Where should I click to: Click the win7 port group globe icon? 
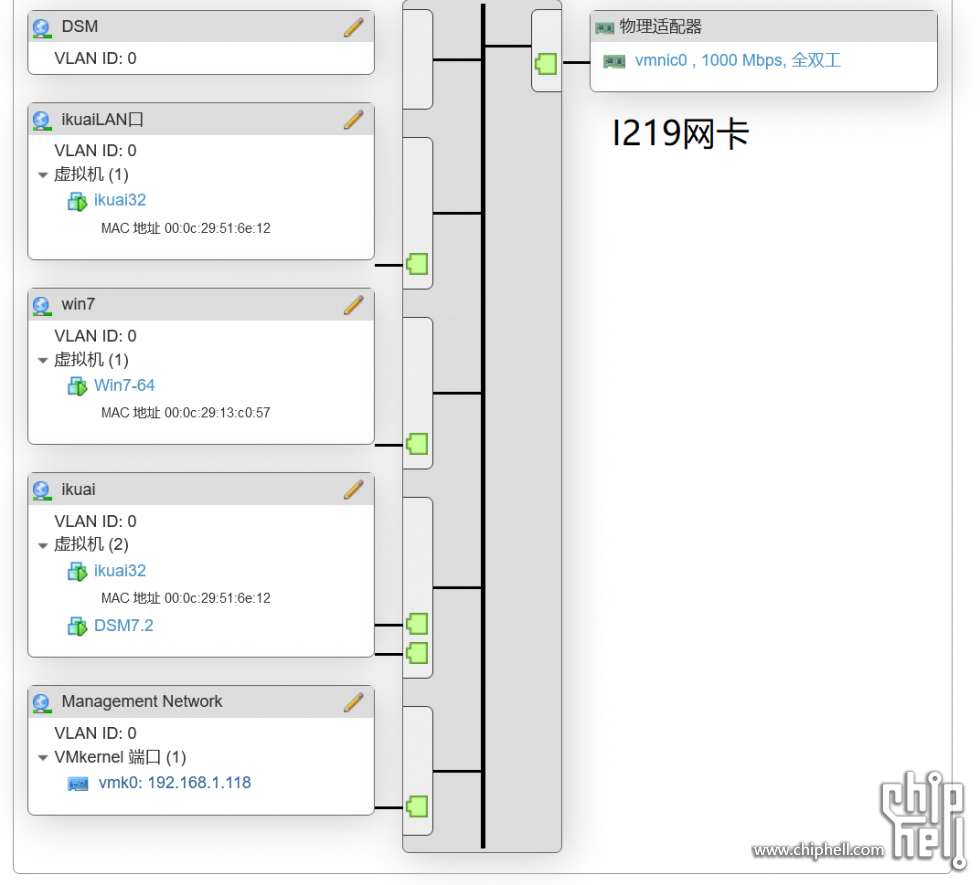click(x=42, y=306)
